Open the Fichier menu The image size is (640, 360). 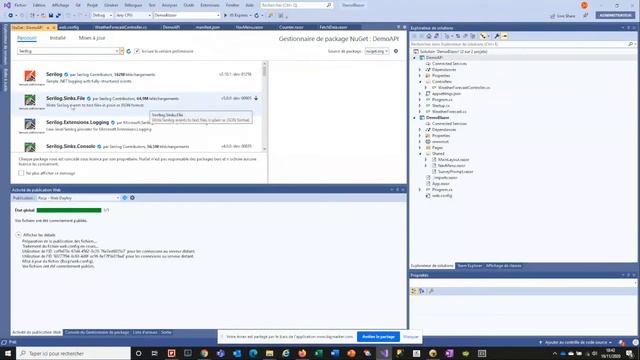tap(20, 5)
